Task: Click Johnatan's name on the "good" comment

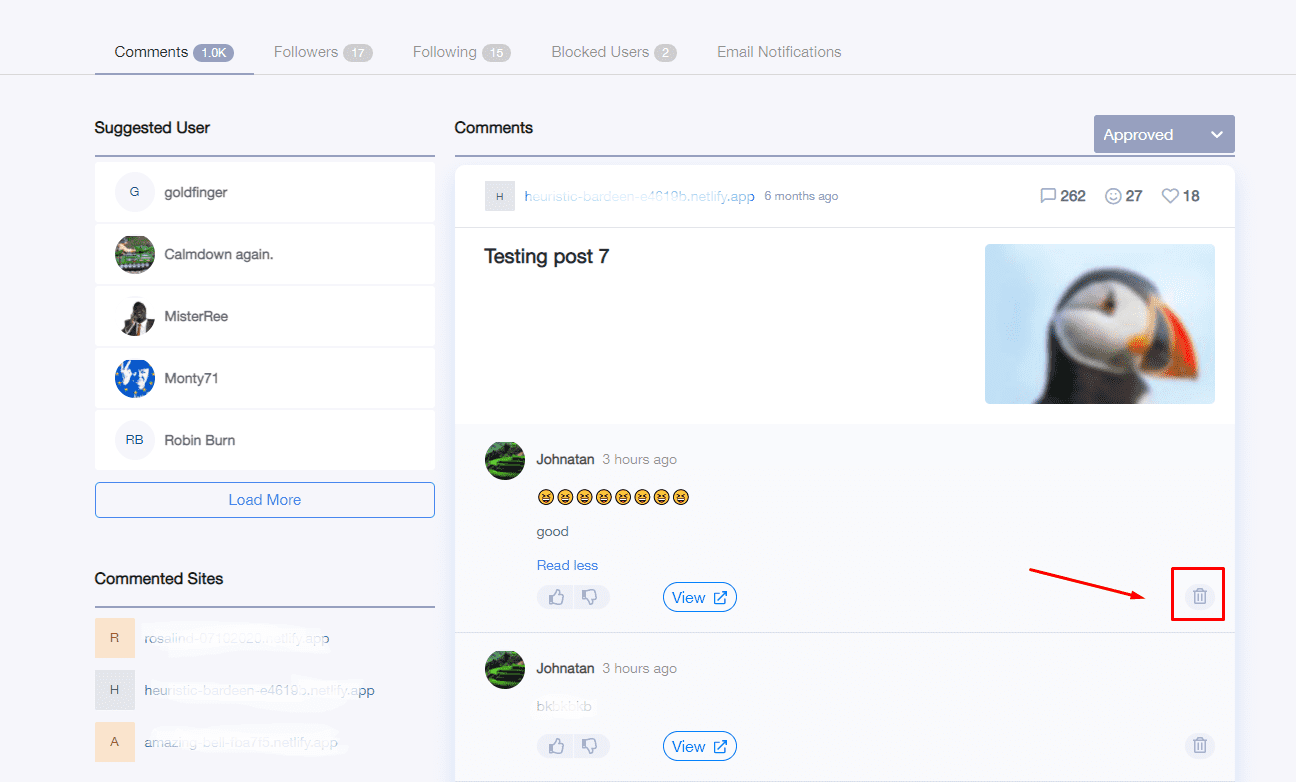Action: (x=566, y=459)
